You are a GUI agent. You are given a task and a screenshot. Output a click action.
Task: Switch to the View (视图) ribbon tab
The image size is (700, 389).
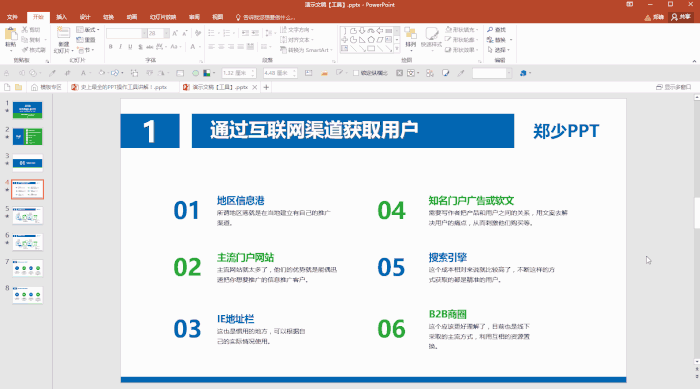pyautogui.click(x=217, y=17)
